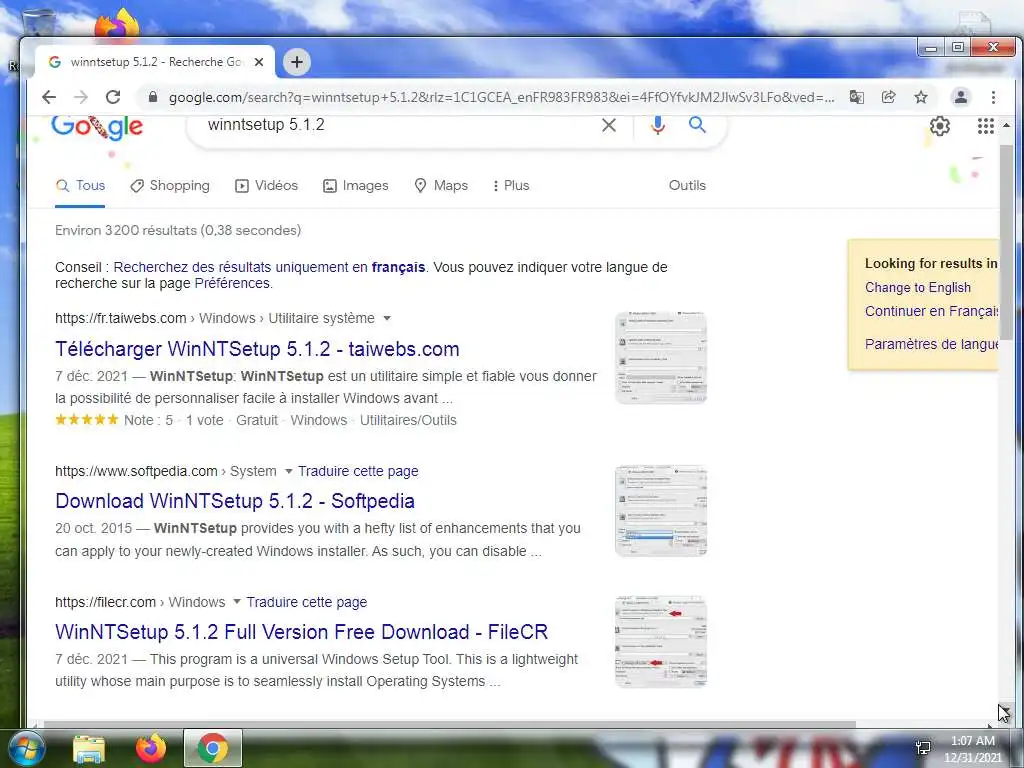Open the FileCR result thumbnail
The image size is (1024, 768).
point(661,641)
